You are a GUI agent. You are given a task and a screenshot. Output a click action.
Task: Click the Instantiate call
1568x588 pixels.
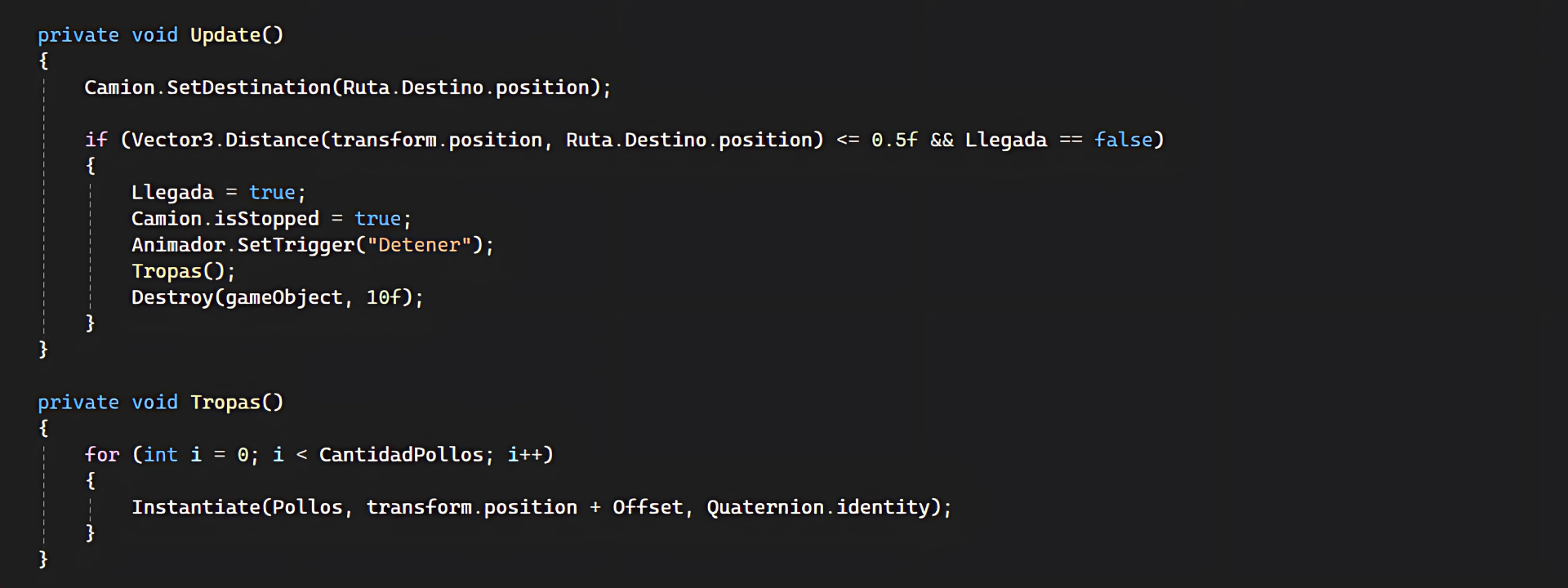[x=196, y=507]
